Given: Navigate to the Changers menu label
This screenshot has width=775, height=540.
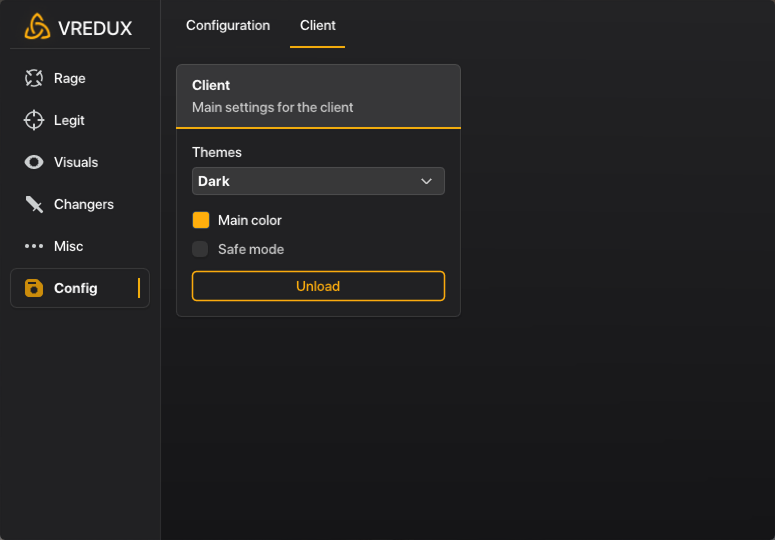Looking at the screenshot, I should click(84, 204).
